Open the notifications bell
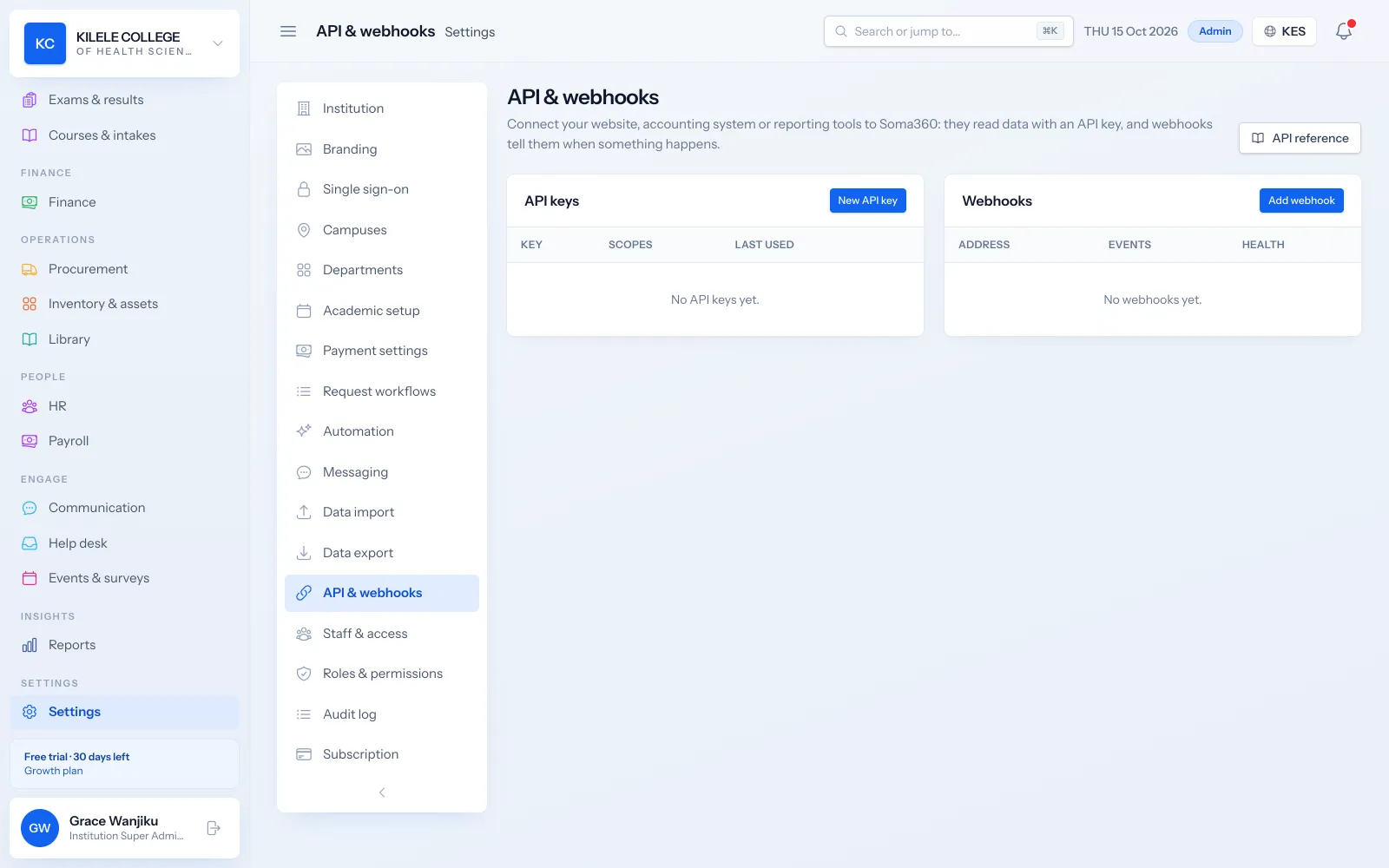Image resolution: width=1389 pixels, height=868 pixels. point(1344,31)
